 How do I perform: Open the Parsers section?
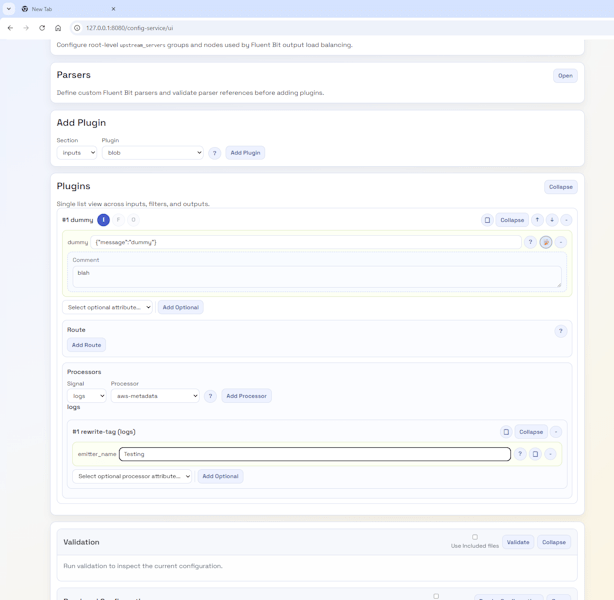pos(565,76)
